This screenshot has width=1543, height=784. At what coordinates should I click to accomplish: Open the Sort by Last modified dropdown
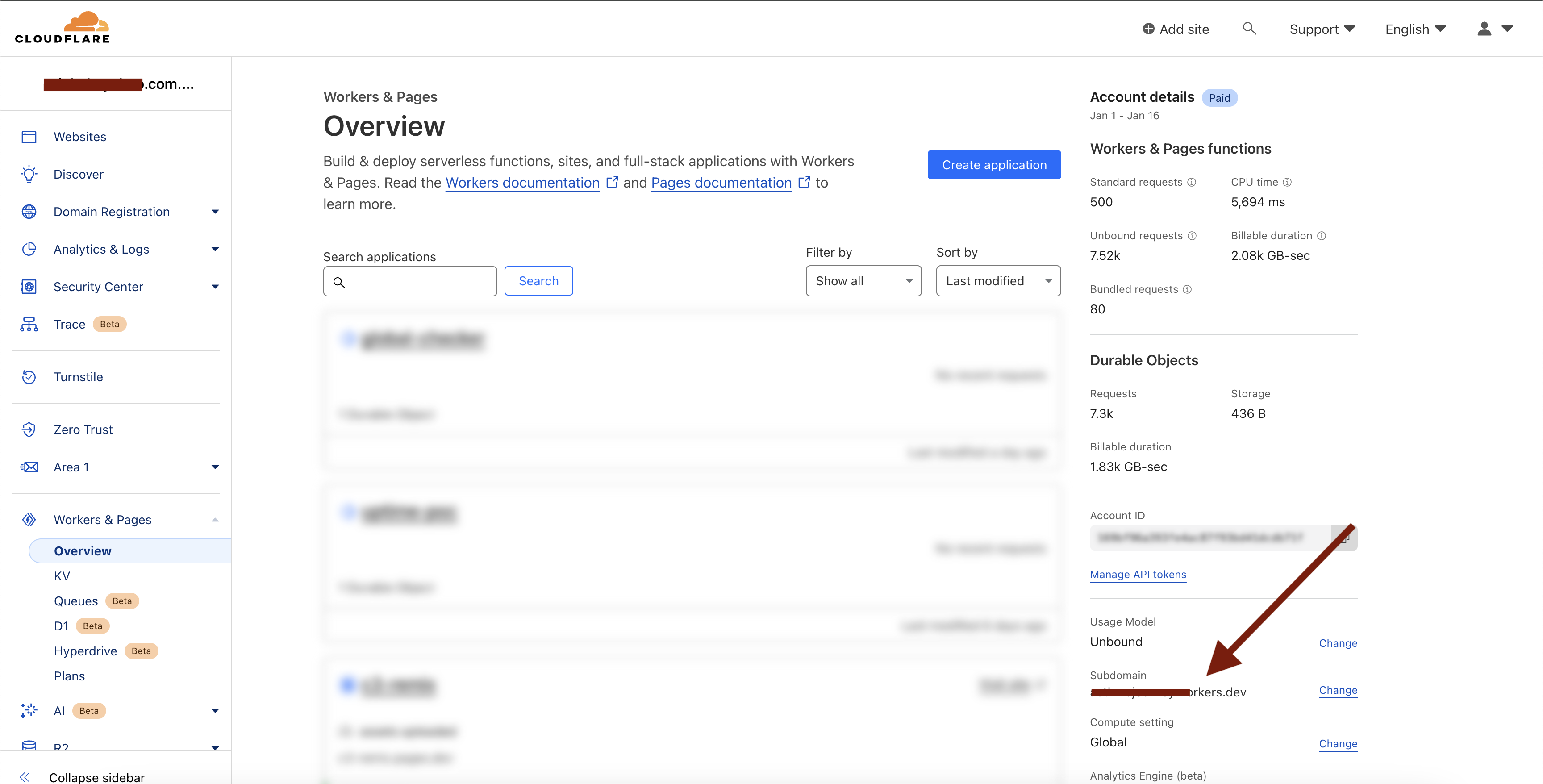coord(998,281)
